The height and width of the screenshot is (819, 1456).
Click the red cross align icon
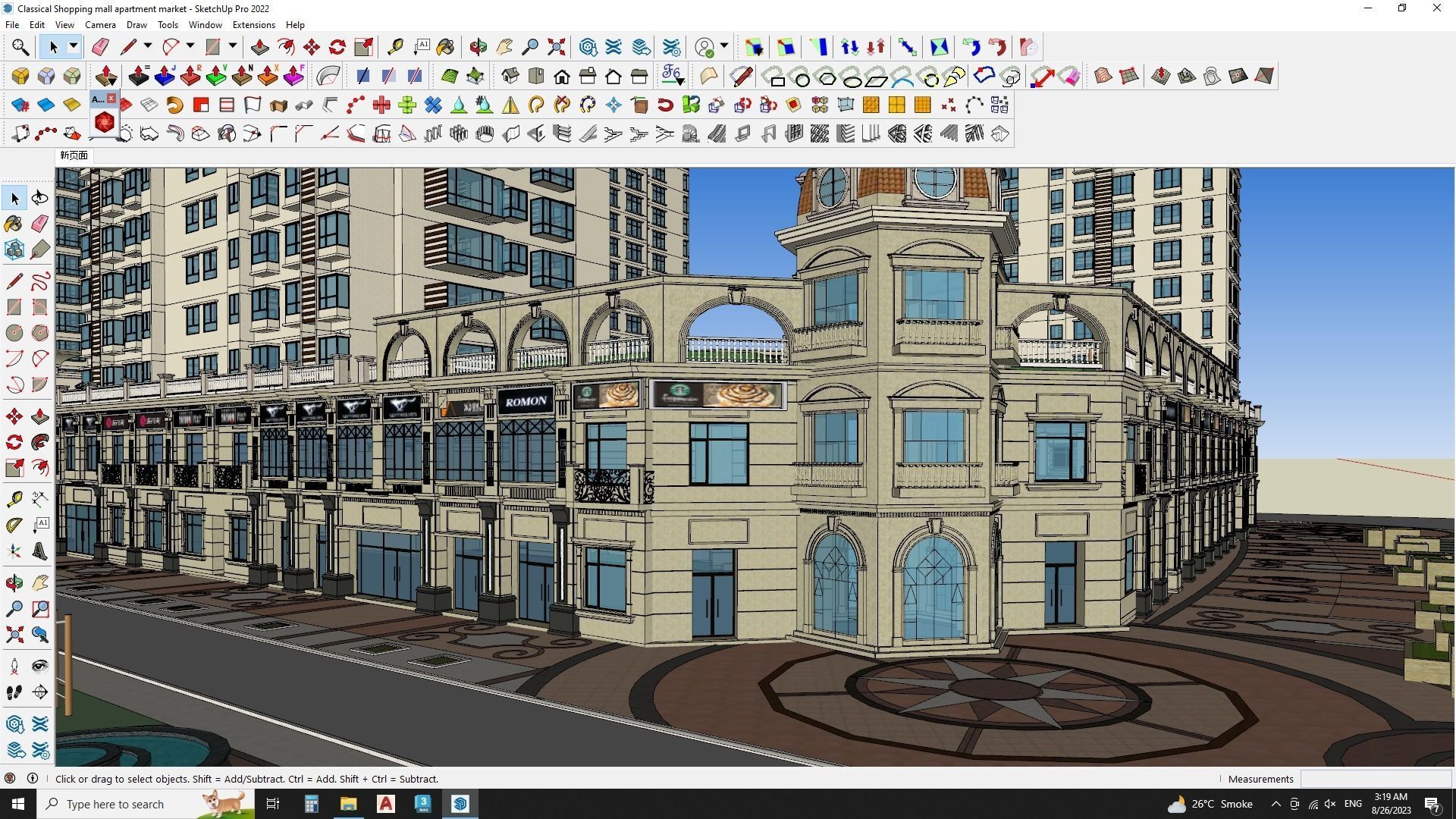(381, 105)
